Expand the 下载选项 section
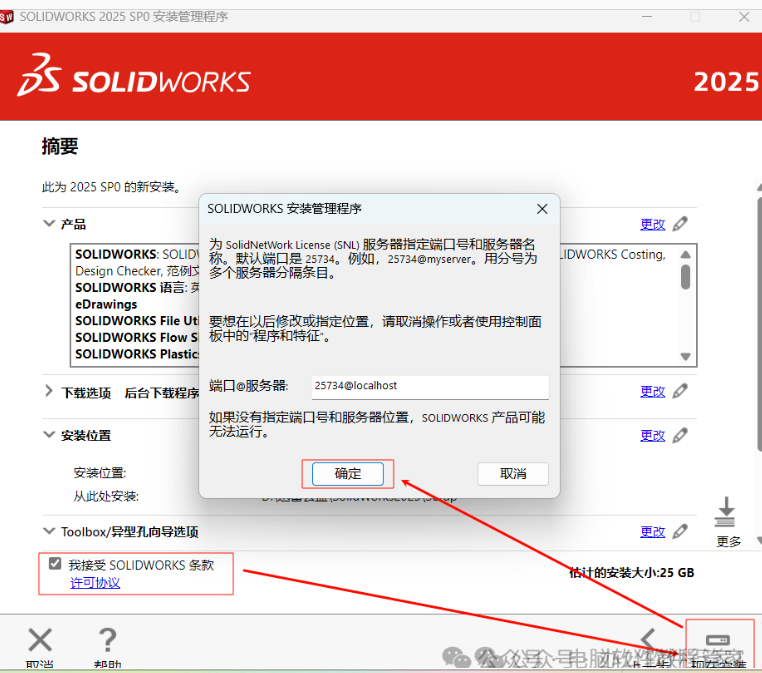The image size is (762, 673). (49, 391)
